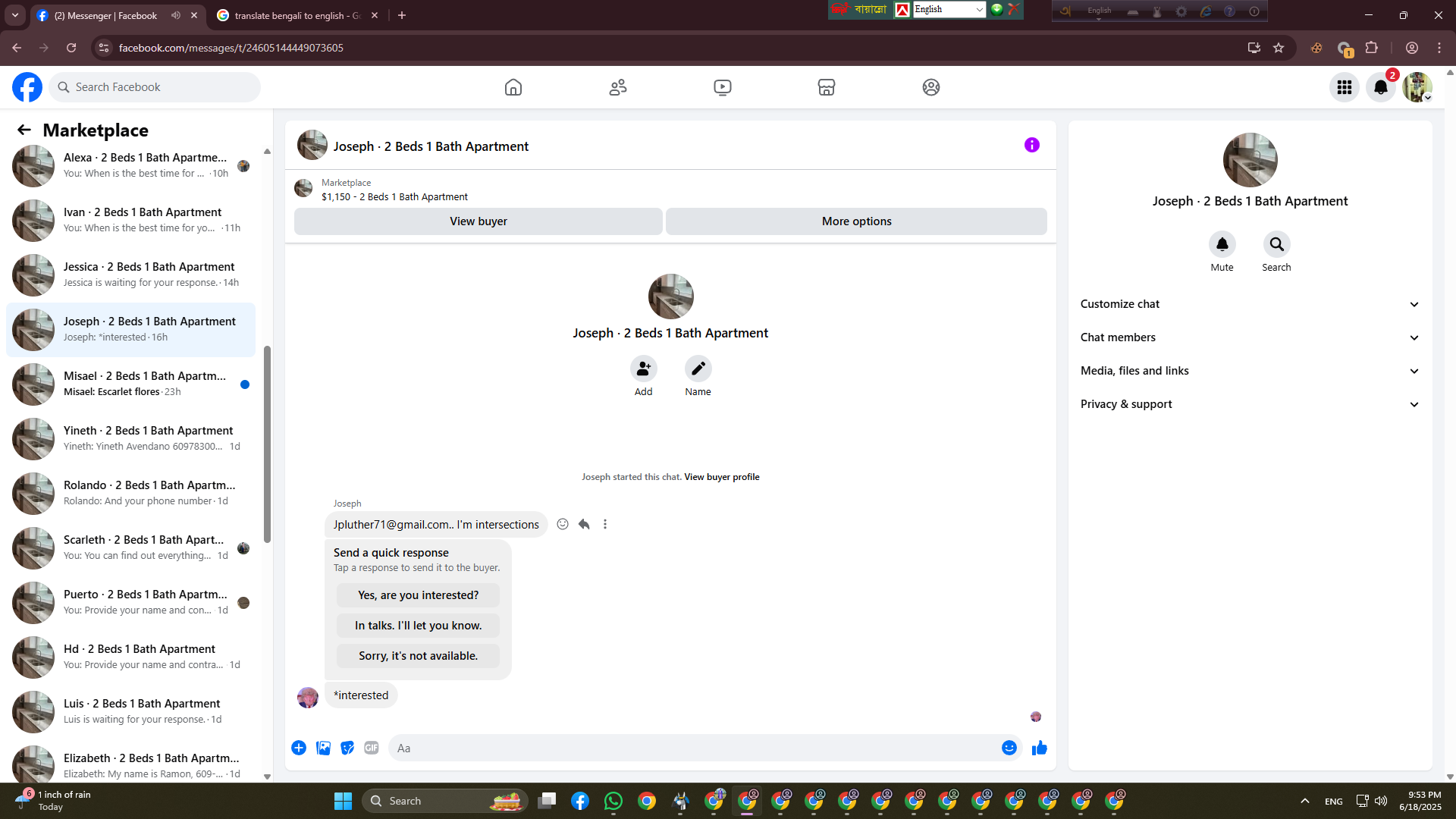Open Ivan's apartment conversation
This screenshot has height=819, width=1456.
point(130,221)
